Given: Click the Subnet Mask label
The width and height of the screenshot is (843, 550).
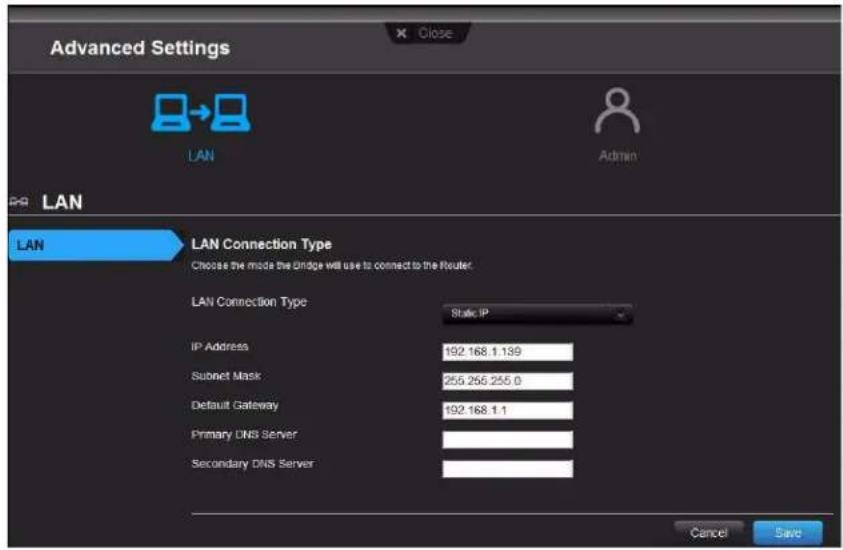Looking at the screenshot, I should pos(226,376).
